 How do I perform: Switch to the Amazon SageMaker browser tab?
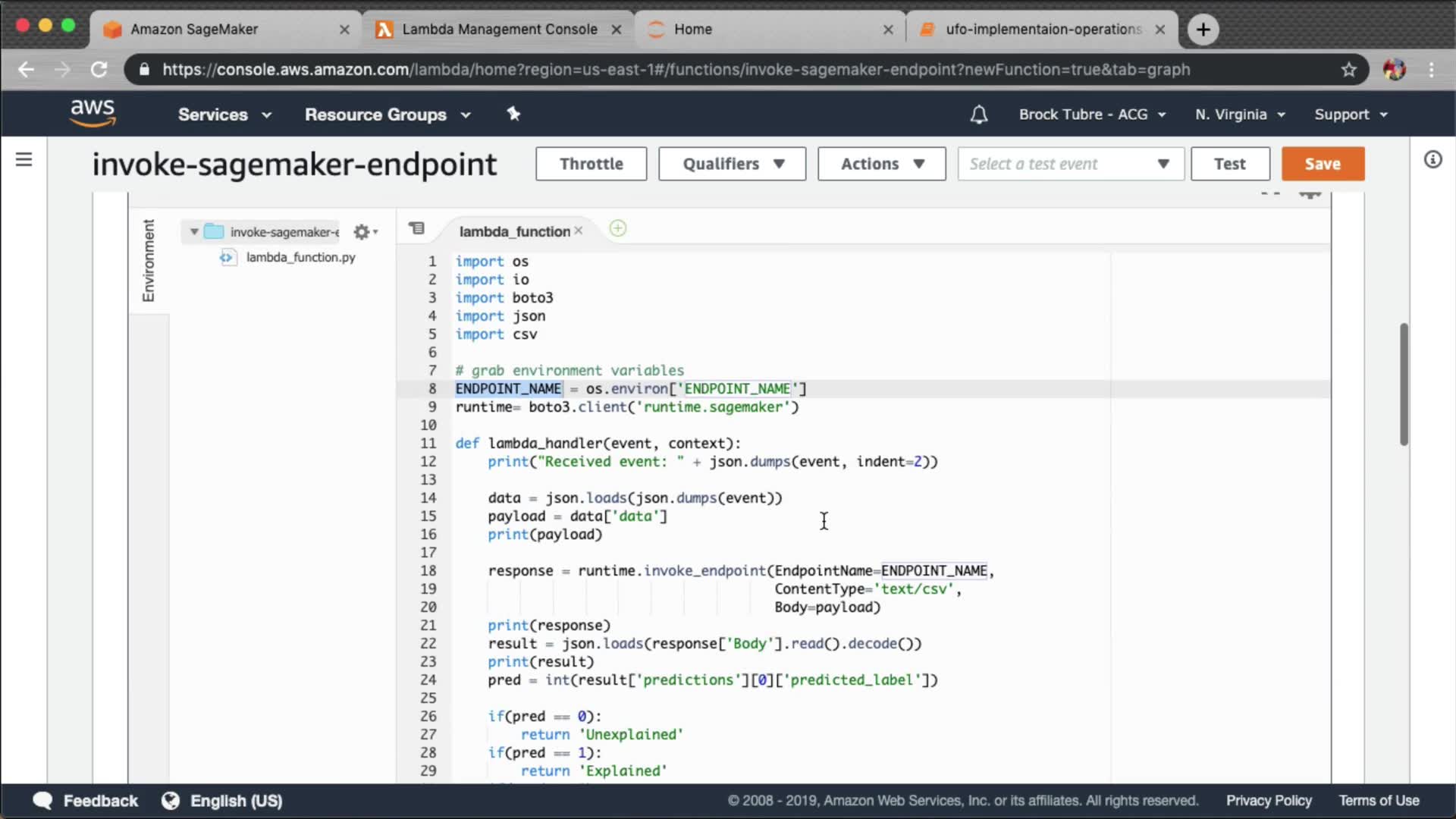194,29
